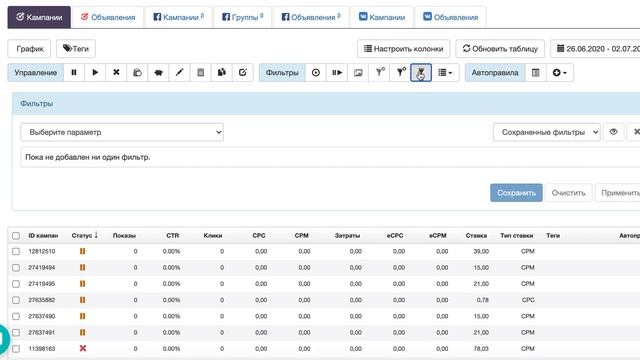The width and height of the screenshot is (640, 360).
Task: Click the Сохранить button
Action: tap(516, 193)
